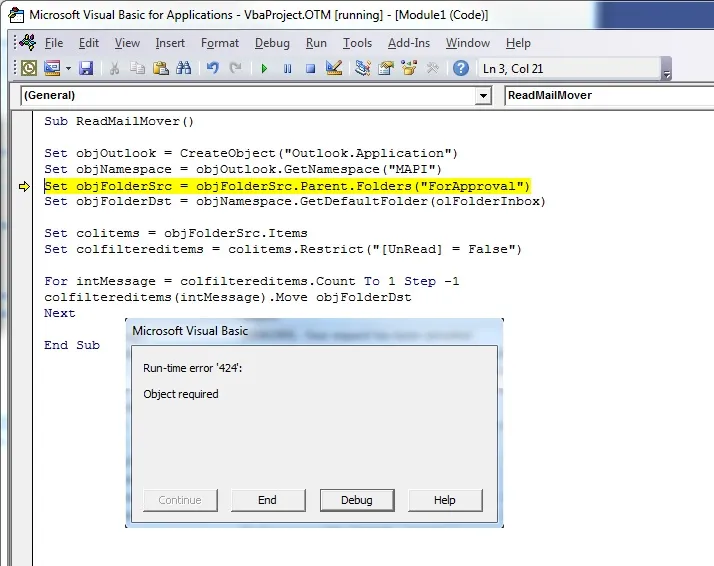The height and width of the screenshot is (566, 714).
Task: Open the Insert object dropdown arrow
Action: tap(68, 69)
